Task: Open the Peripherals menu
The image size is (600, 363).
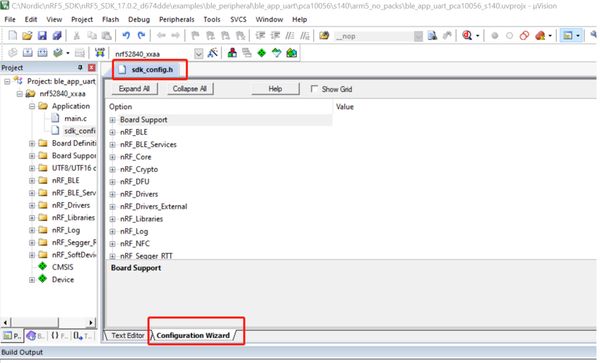Action: coord(176,19)
